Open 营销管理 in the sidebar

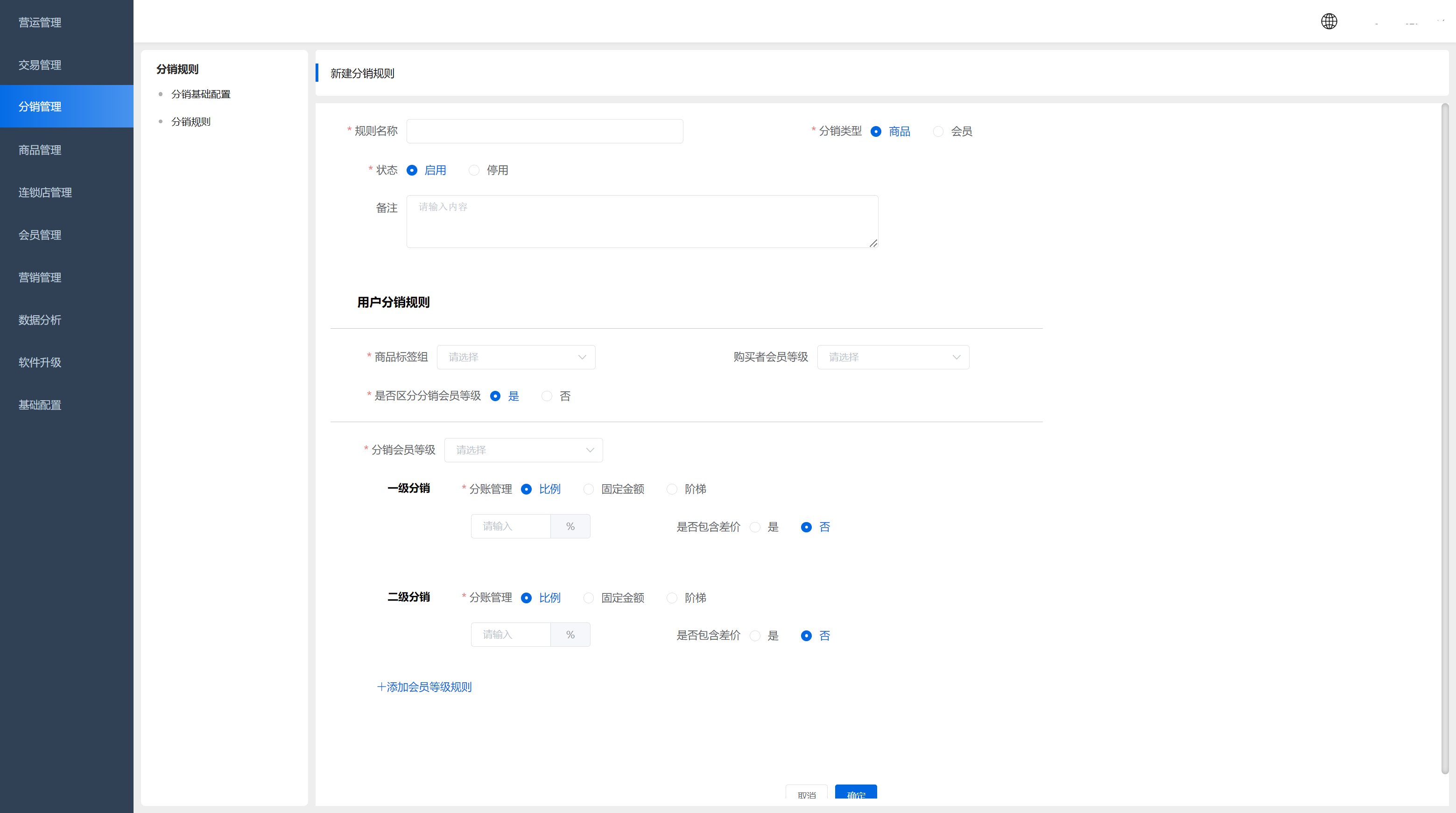point(67,277)
